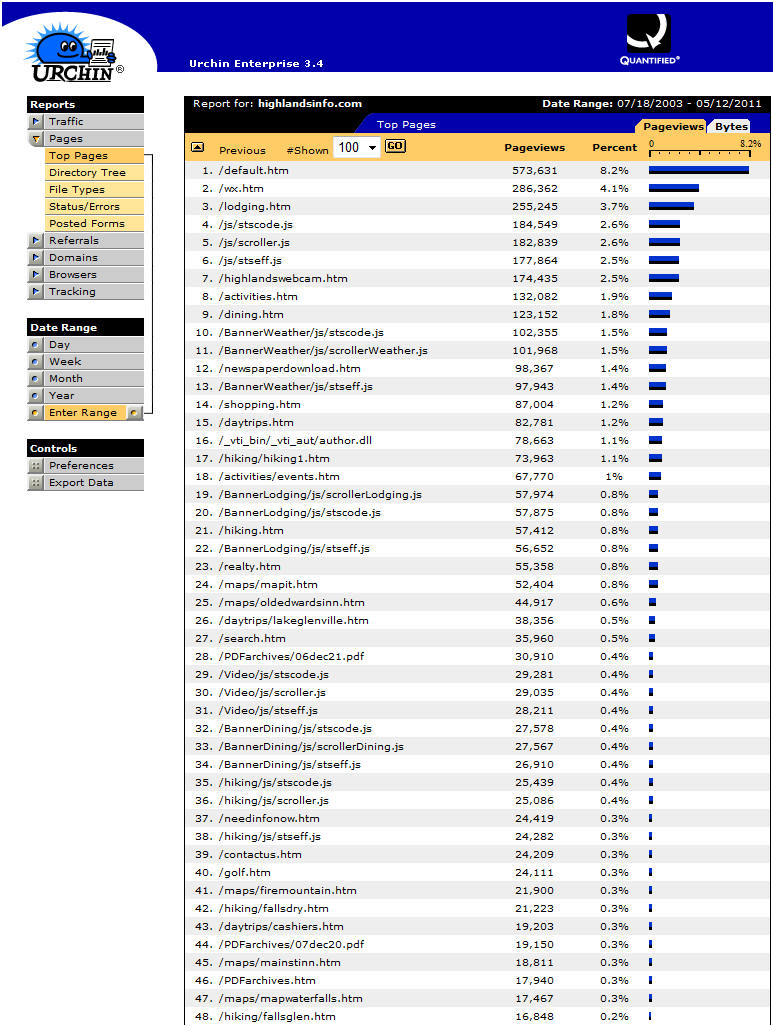Screen dimensions: 773x1026
Task: Expand the Traffic reports section
Action: tap(36, 122)
